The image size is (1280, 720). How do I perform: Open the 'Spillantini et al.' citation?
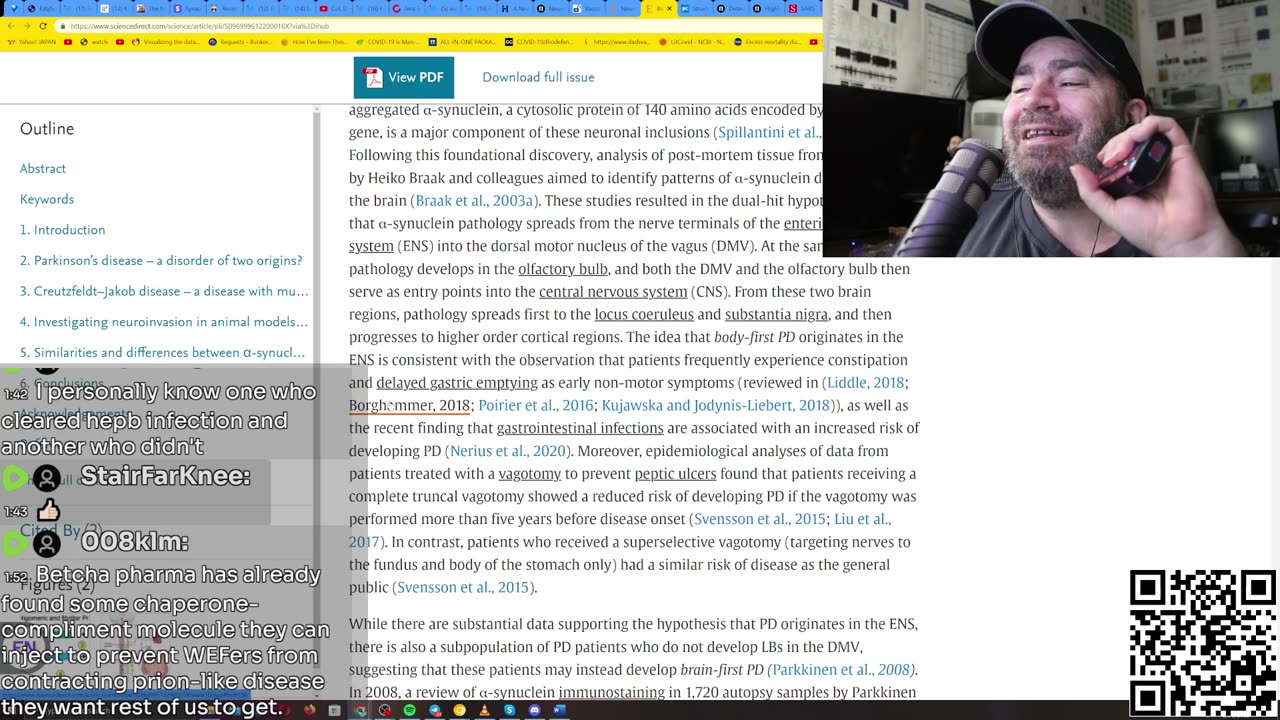(770, 132)
